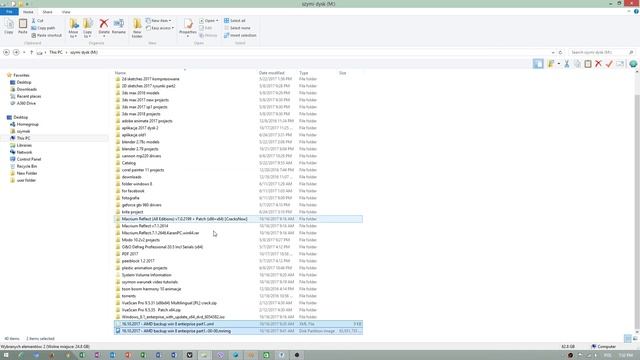This screenshot has height=360, width=640.
Task: Click the Forward navigation arrow
Action: [x=16, y=52]
